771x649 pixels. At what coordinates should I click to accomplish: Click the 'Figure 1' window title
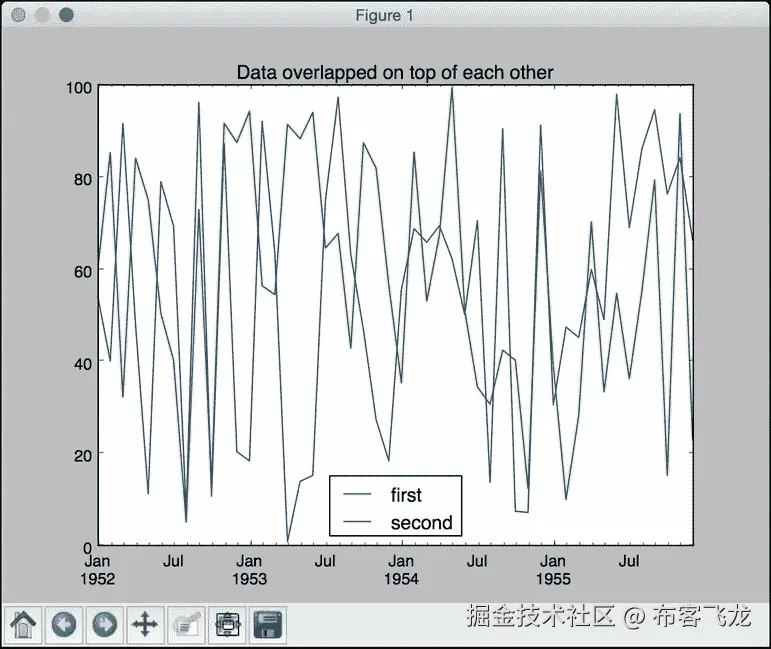(385, 15)
